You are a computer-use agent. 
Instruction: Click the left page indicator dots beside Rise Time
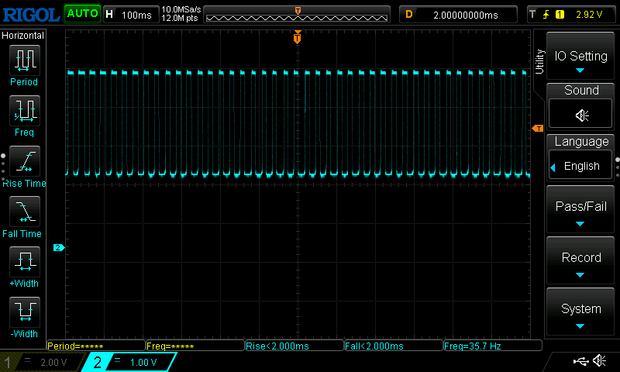coord(3,167)
